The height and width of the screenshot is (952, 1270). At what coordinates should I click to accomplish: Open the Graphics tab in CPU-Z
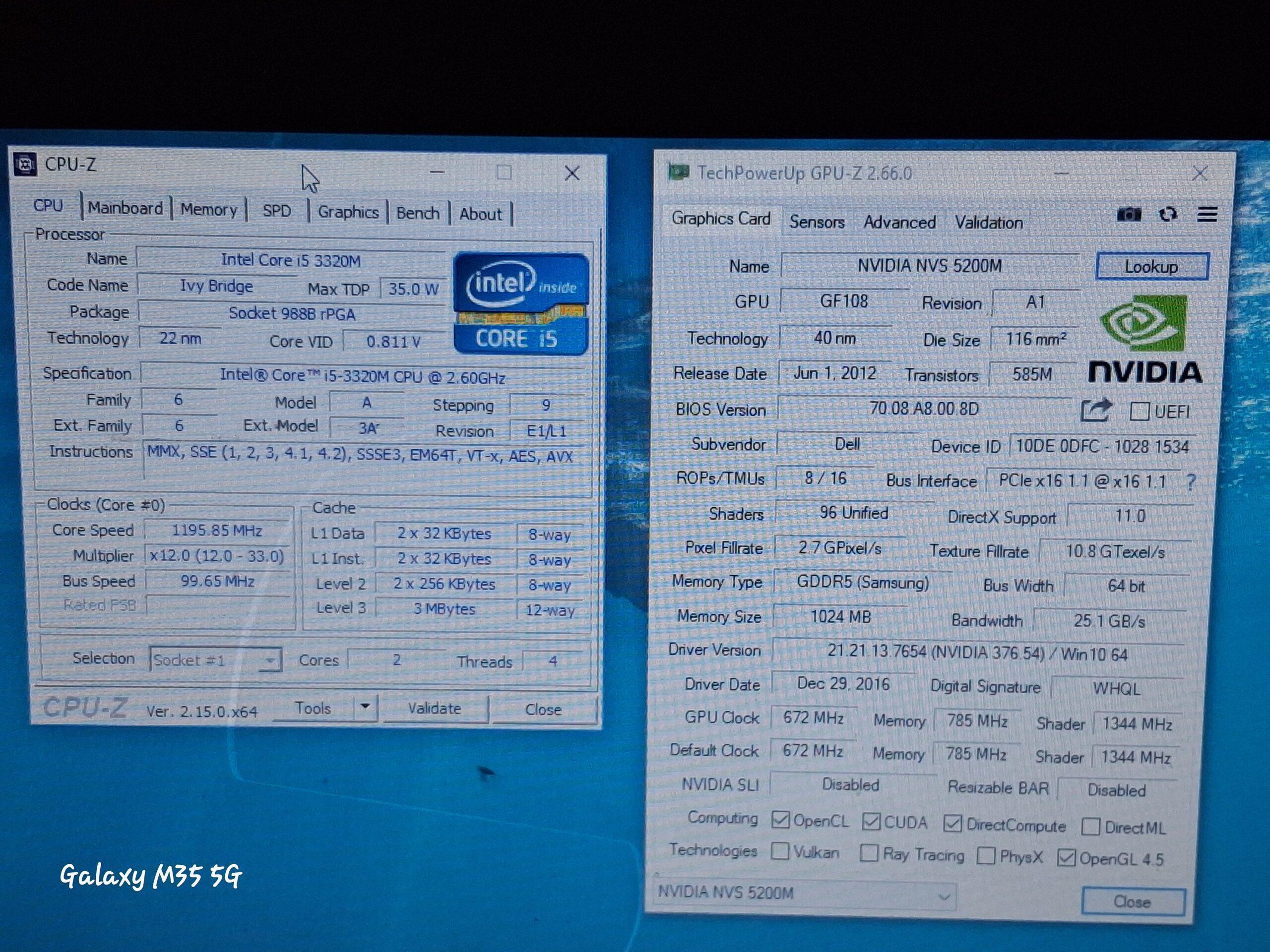[x=348, y=212]
